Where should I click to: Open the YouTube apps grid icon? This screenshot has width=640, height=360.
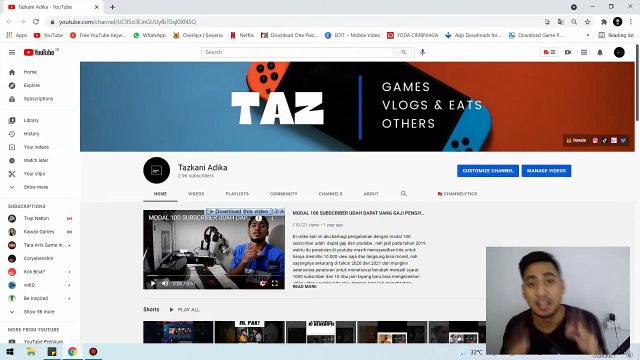pos(584,52)
